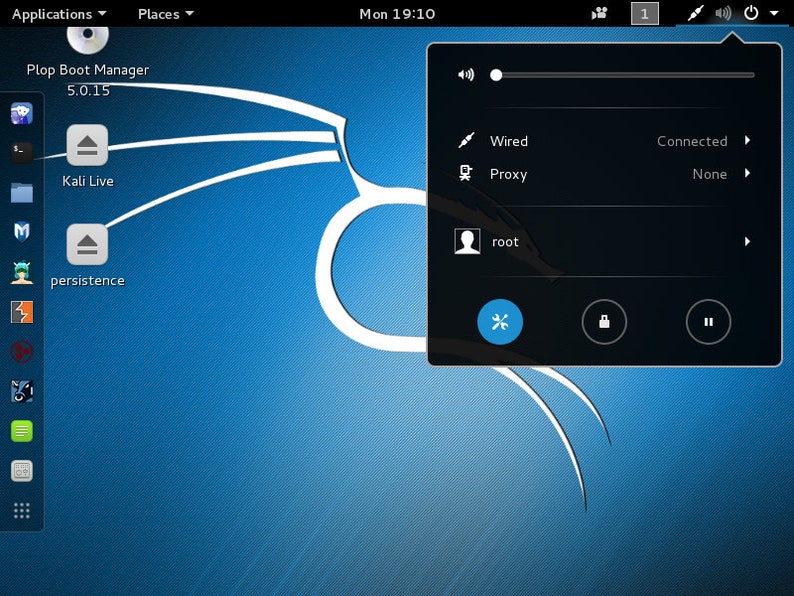Viewport: 794px width, 596px height.
Task: Open the red Maltego icon in the dock
Action: (22, 351)
